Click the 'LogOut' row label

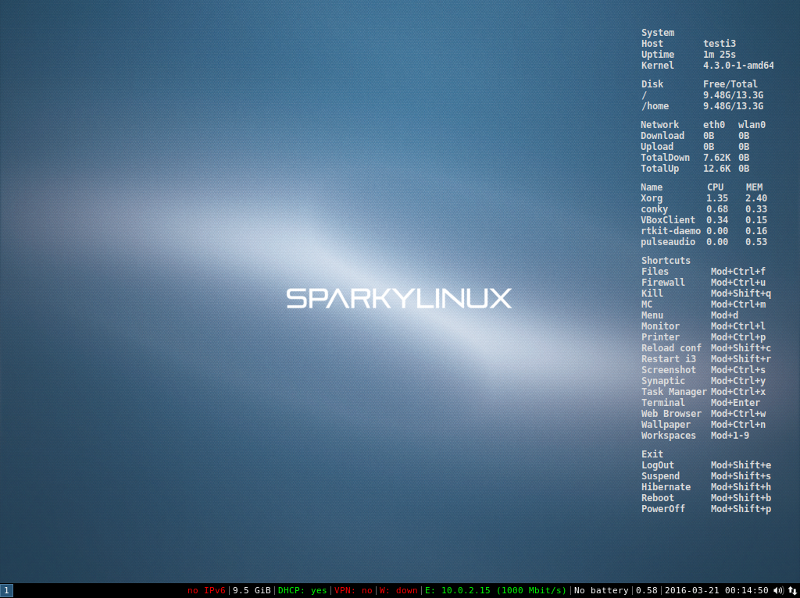pos(658,465)
